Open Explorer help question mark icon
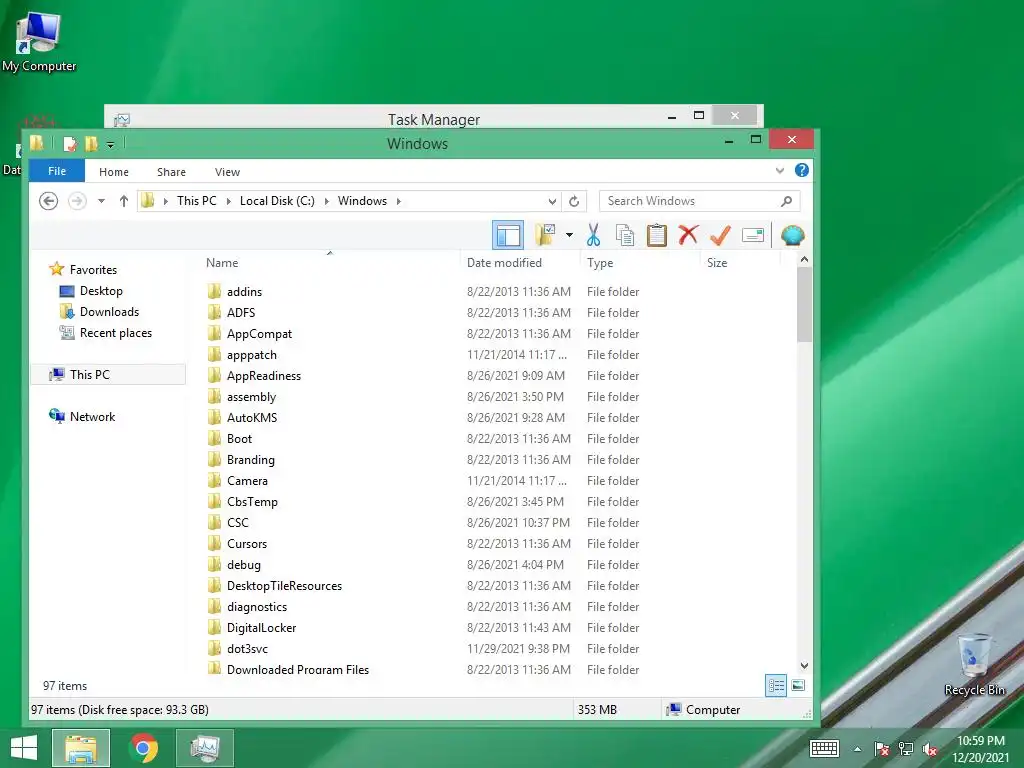1024x768 pixels. pos(801,170)
